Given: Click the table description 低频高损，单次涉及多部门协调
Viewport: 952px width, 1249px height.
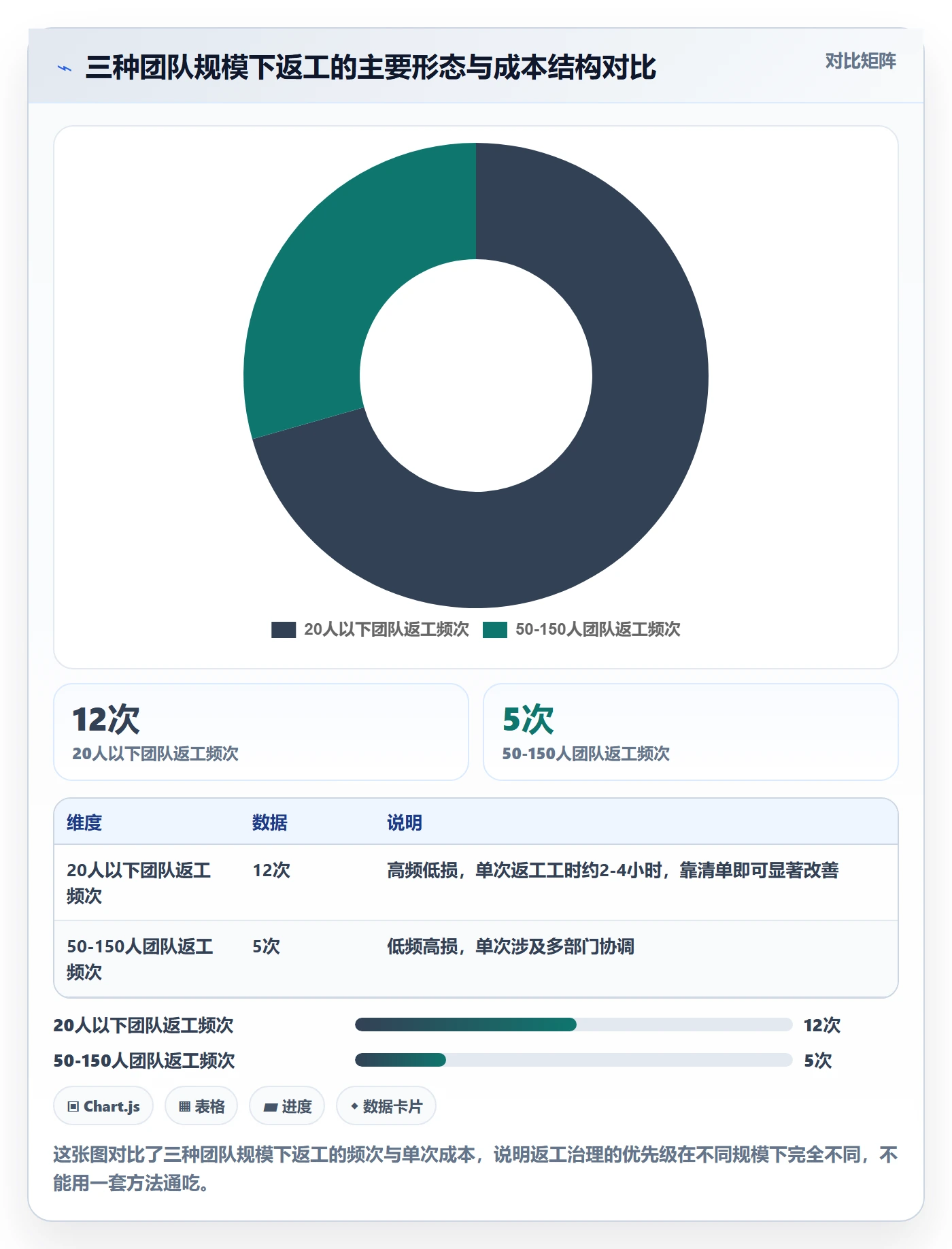Looking at the screenshot, I should (x=511, y=946).
